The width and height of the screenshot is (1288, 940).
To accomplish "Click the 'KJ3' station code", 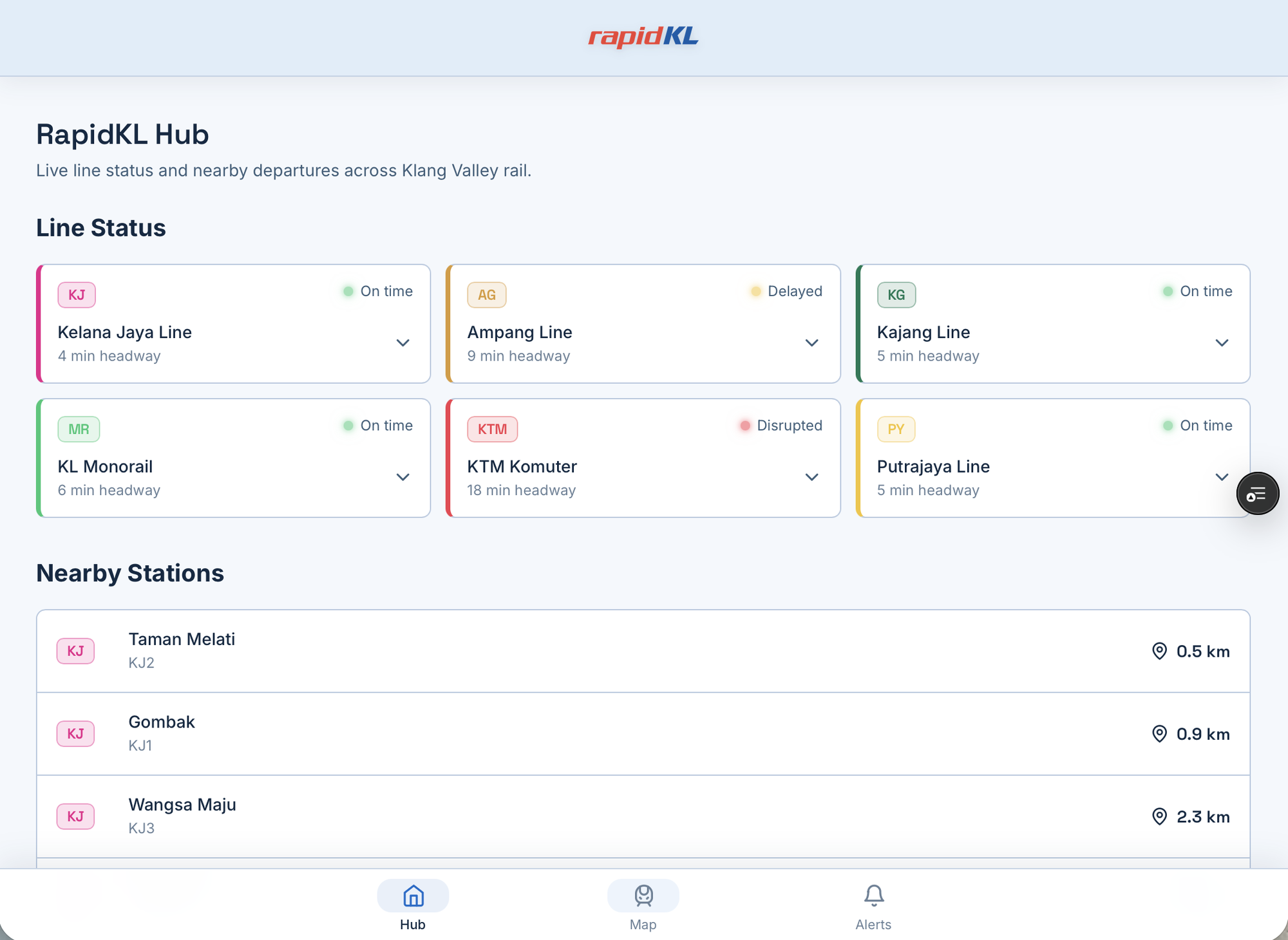I will pos(142,828).
